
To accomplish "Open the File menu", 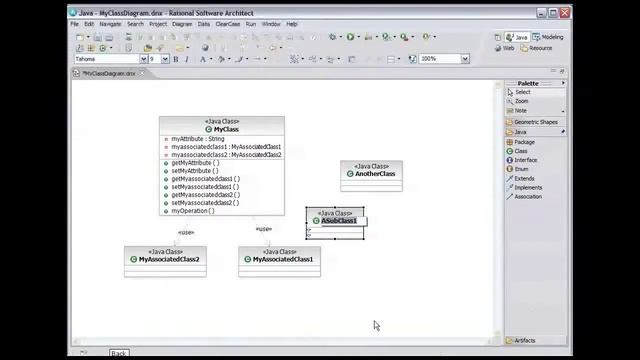I will 74,24.
